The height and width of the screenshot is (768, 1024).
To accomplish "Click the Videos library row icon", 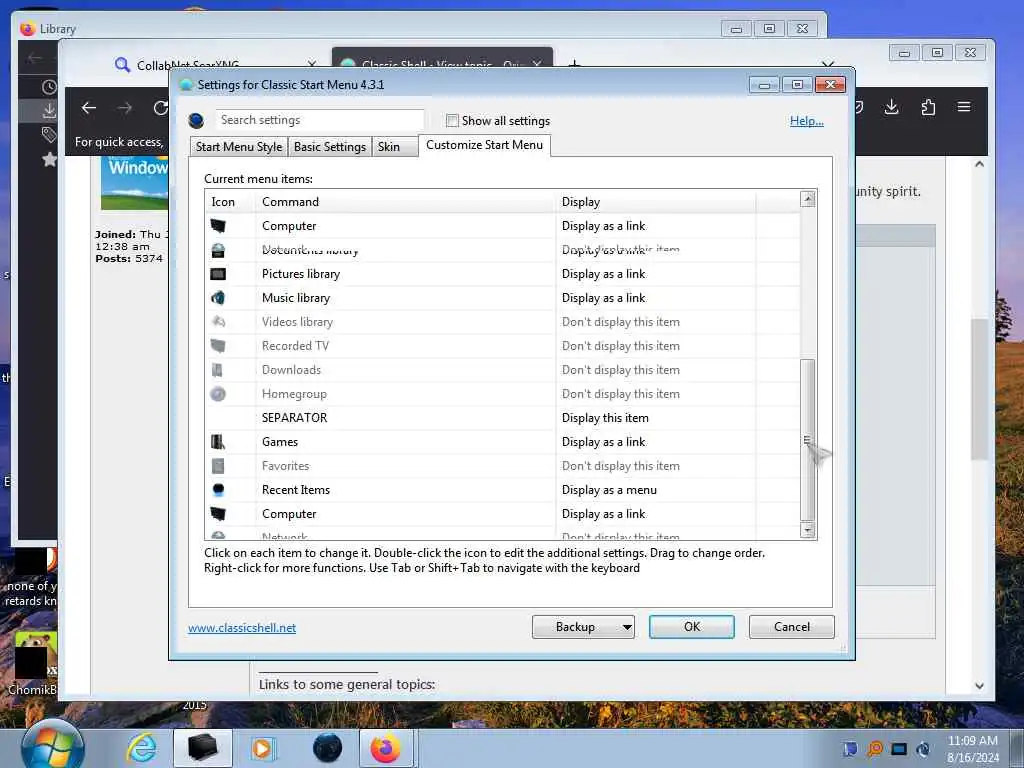I will (x=218, y=322).
